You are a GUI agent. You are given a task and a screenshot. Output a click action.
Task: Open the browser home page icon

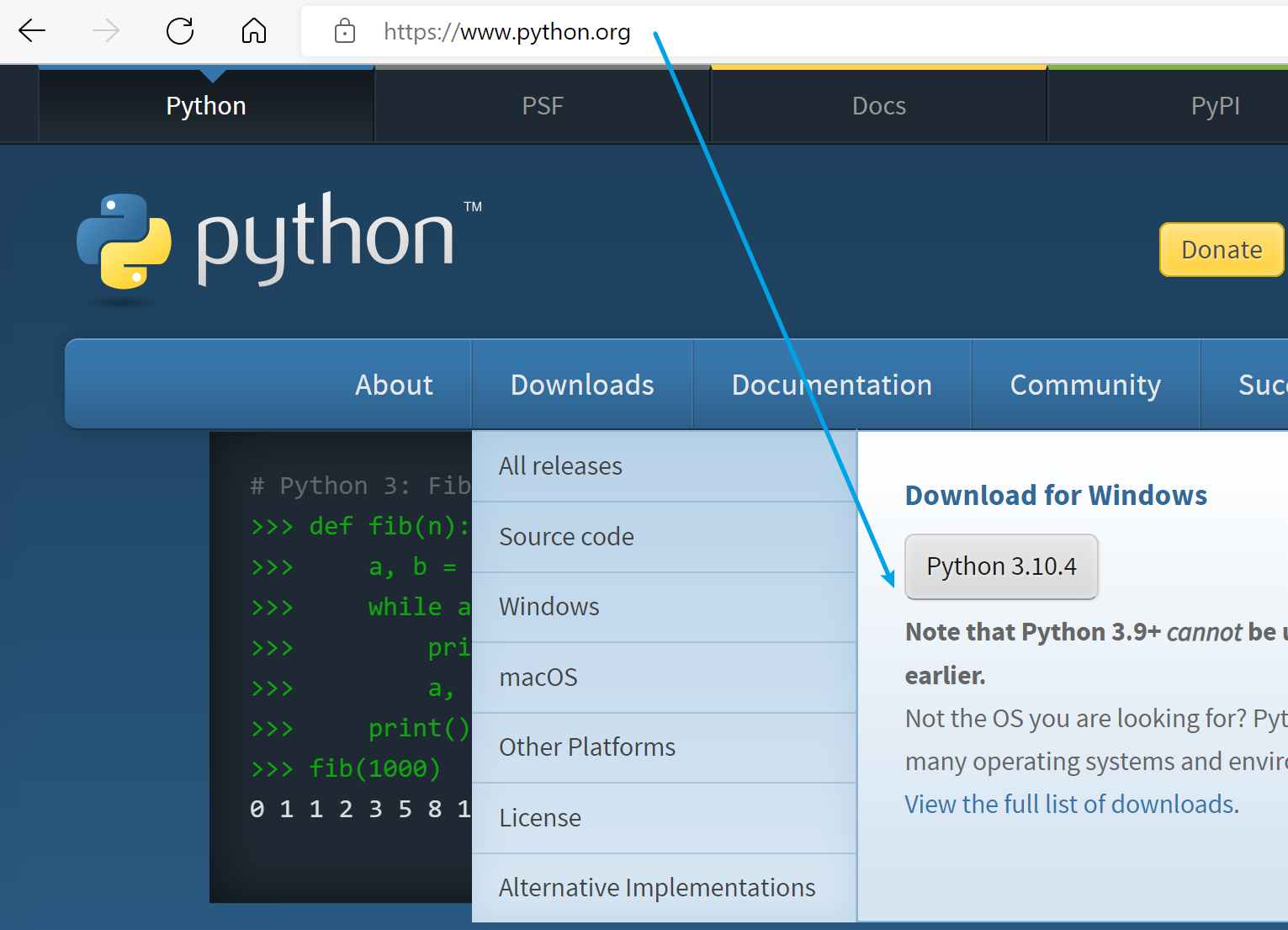point(254,31)
